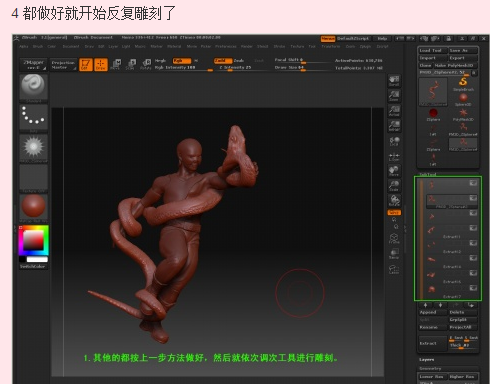Toggle visibility eye of Extract2 subtool
The image size is (490, 384).
pyautogui.click(x=473, y=243)
